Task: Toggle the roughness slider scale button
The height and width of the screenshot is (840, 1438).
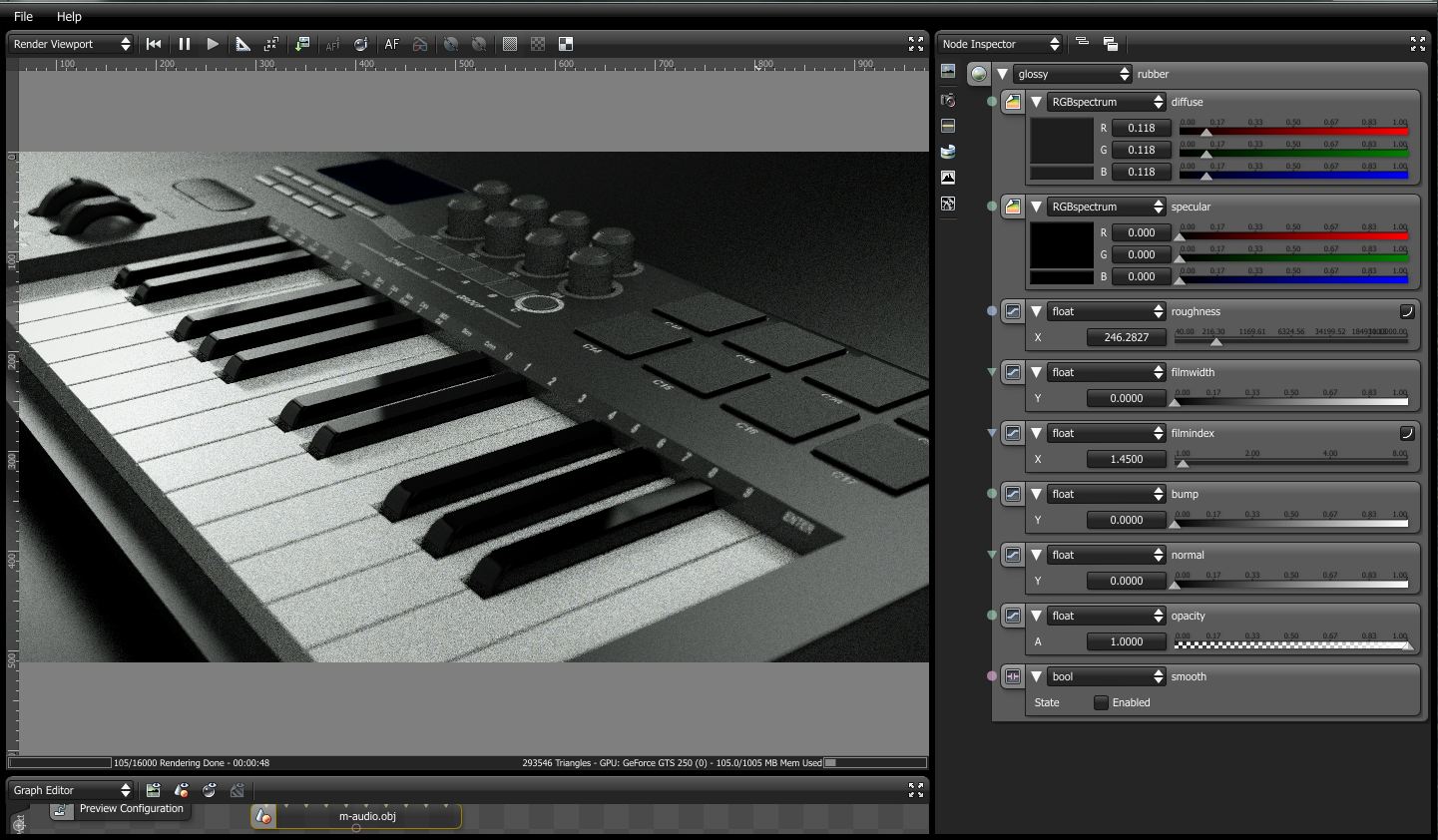Action: (x=1407, y=311)
